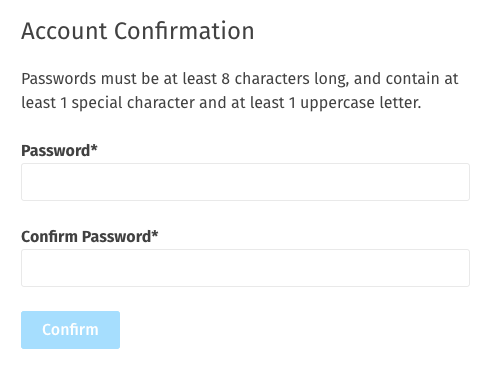The image size is (501, 368).
Task: Place cursor at end of Password box
Action: [465, 182]
